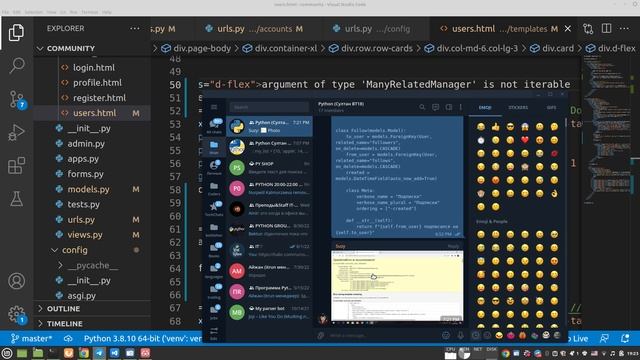Switch to the STICKERS tab in Telegram
The width and height of the screenshot is (640, 360).
tap(518, 107)
